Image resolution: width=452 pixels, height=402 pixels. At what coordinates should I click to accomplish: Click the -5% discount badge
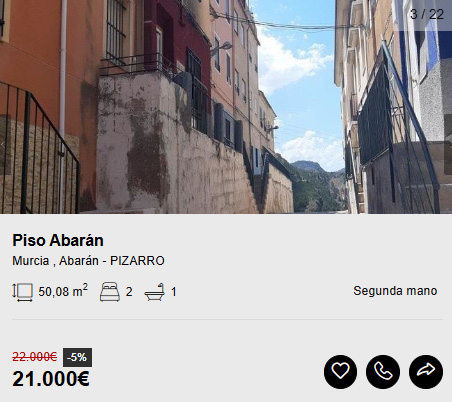[x=77, y=357]
